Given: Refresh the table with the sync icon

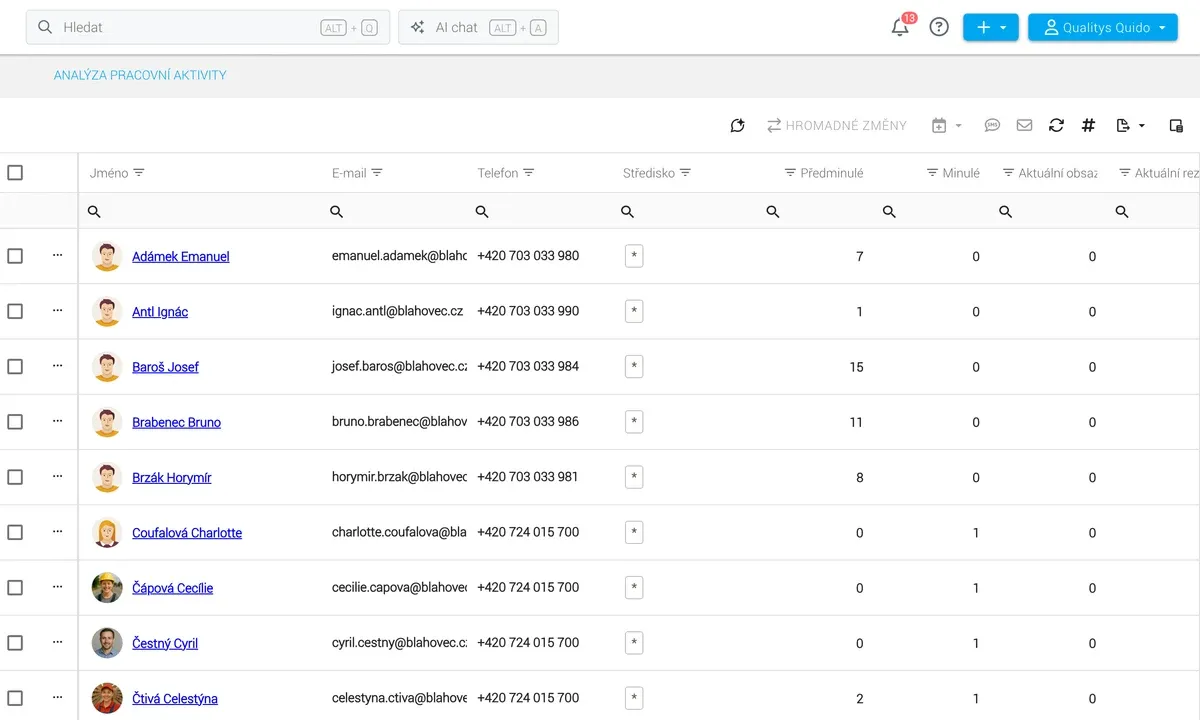Looking at the screenshot, I should pos(1056,126).
